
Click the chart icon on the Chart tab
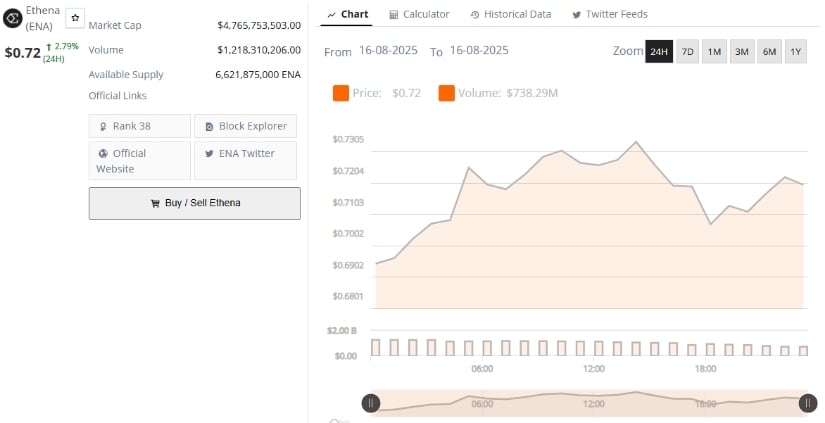coord(331,15)
